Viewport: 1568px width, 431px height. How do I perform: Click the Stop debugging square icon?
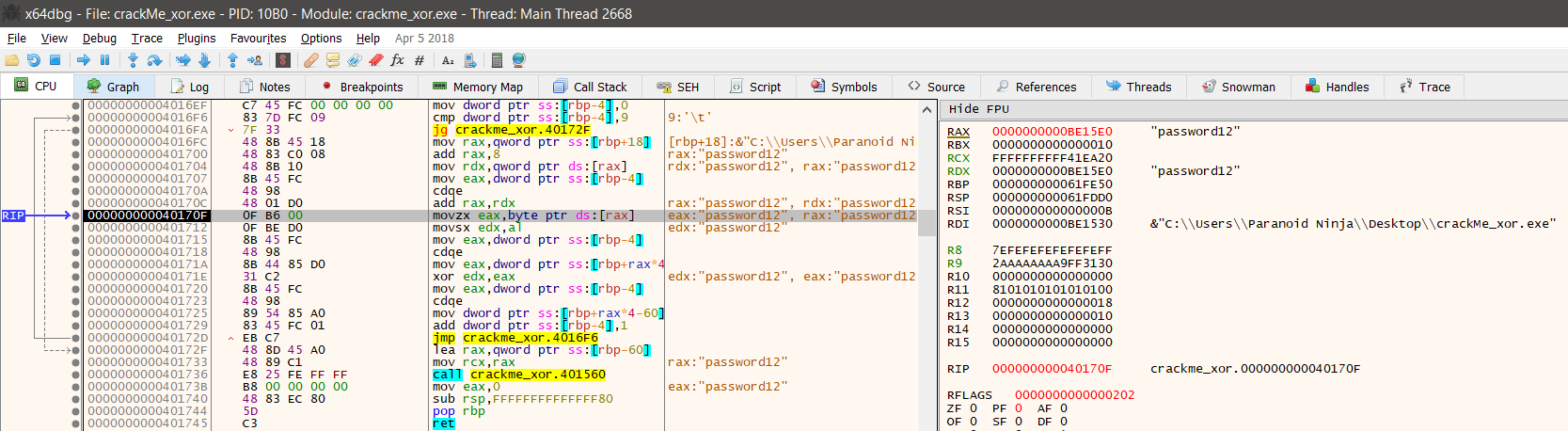coord(55,60)
